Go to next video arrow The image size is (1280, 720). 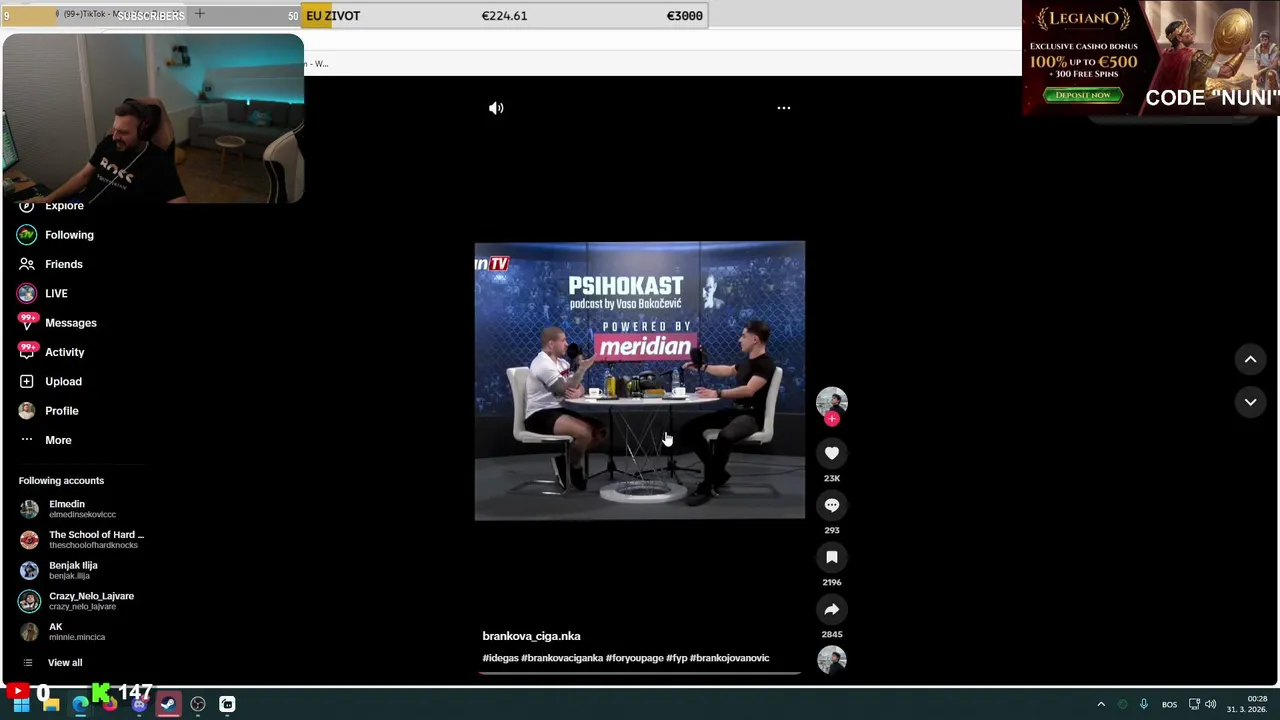click(x=1250, y=402)
